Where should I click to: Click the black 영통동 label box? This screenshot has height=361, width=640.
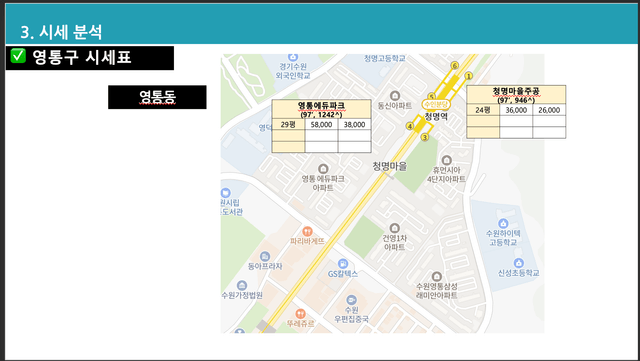157,97
